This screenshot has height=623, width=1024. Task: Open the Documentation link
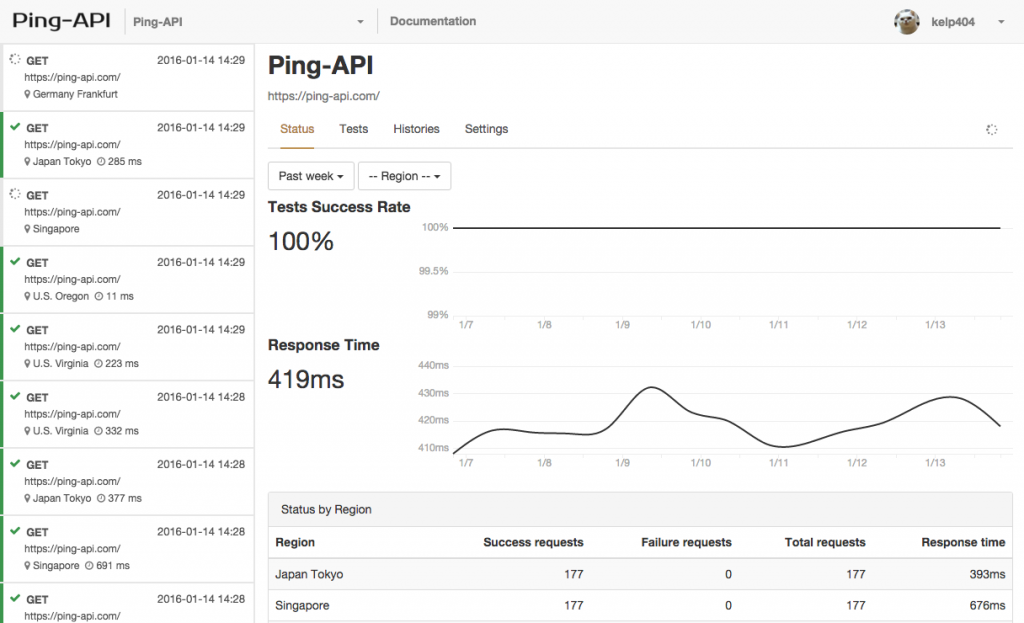coord(433,21)
